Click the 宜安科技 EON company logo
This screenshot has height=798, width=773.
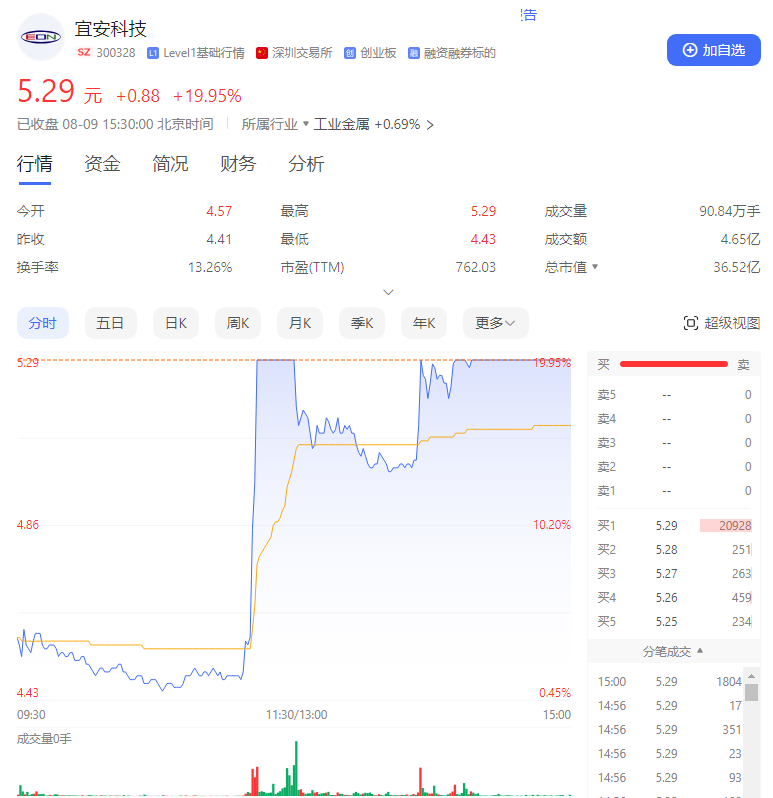point(41,37)
